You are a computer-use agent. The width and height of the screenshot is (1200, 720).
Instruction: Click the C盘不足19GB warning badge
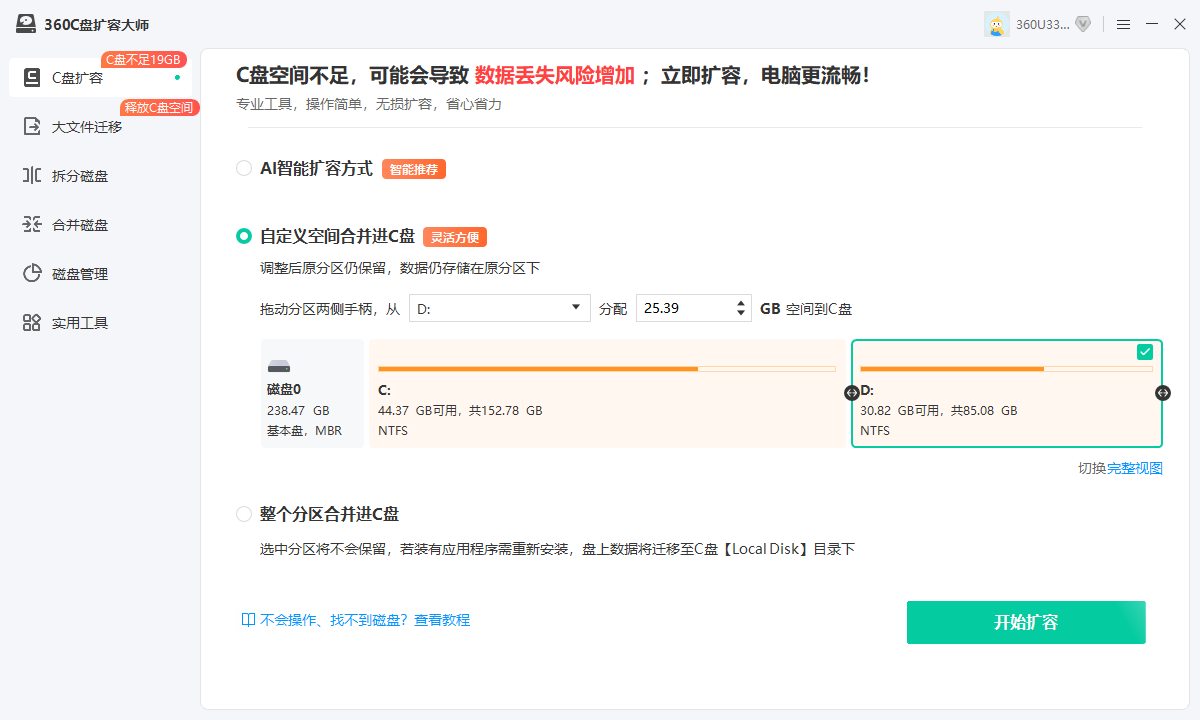point(145,59)
